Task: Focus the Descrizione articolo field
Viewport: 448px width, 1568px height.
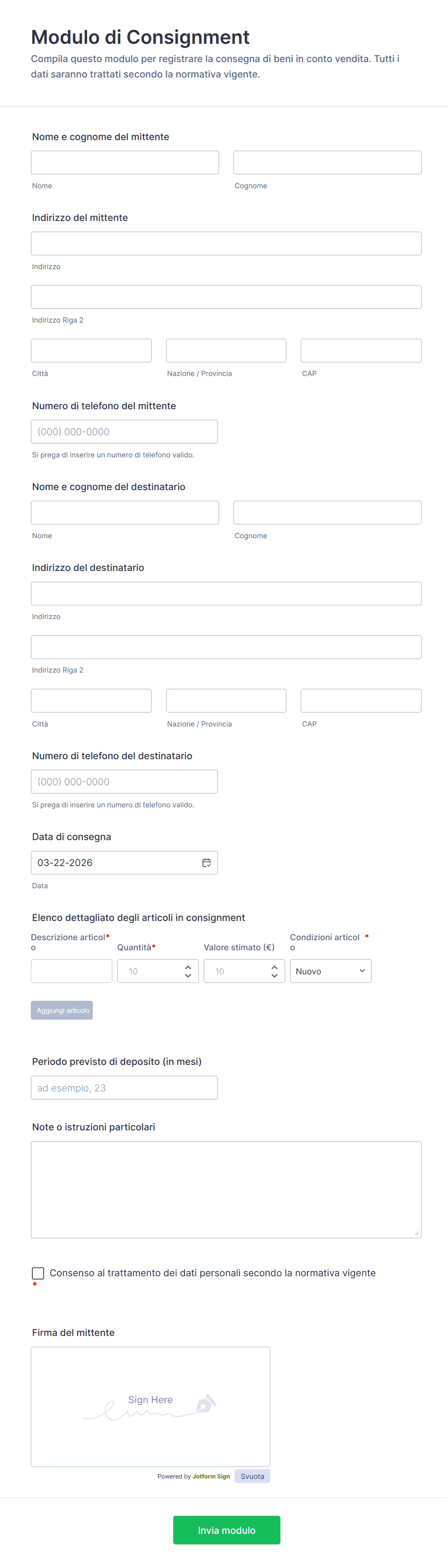Action: 72,972
